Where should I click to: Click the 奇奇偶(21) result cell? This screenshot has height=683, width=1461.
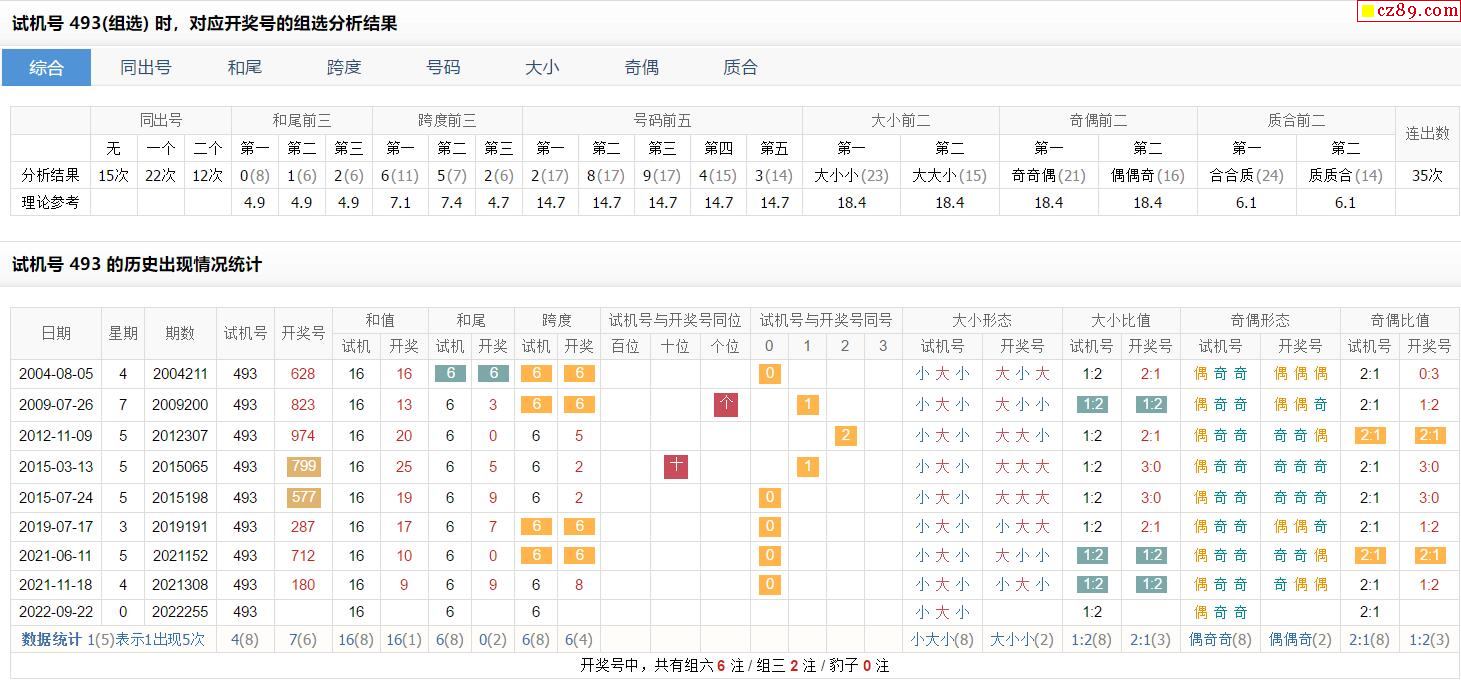[x=1048, y=175]
